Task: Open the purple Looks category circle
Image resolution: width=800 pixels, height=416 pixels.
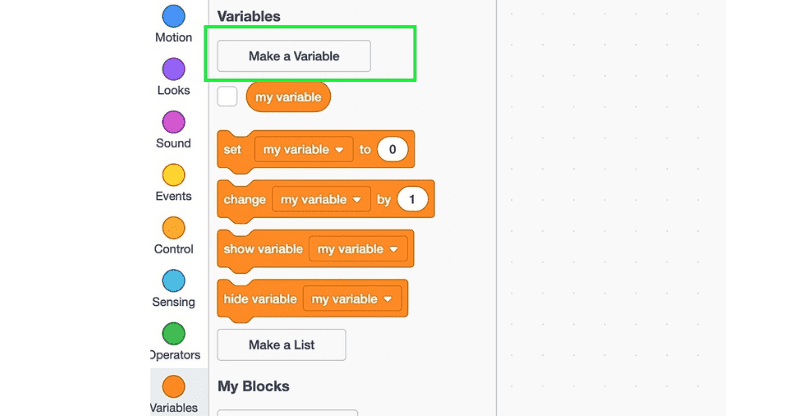Action: click(173, 69)
